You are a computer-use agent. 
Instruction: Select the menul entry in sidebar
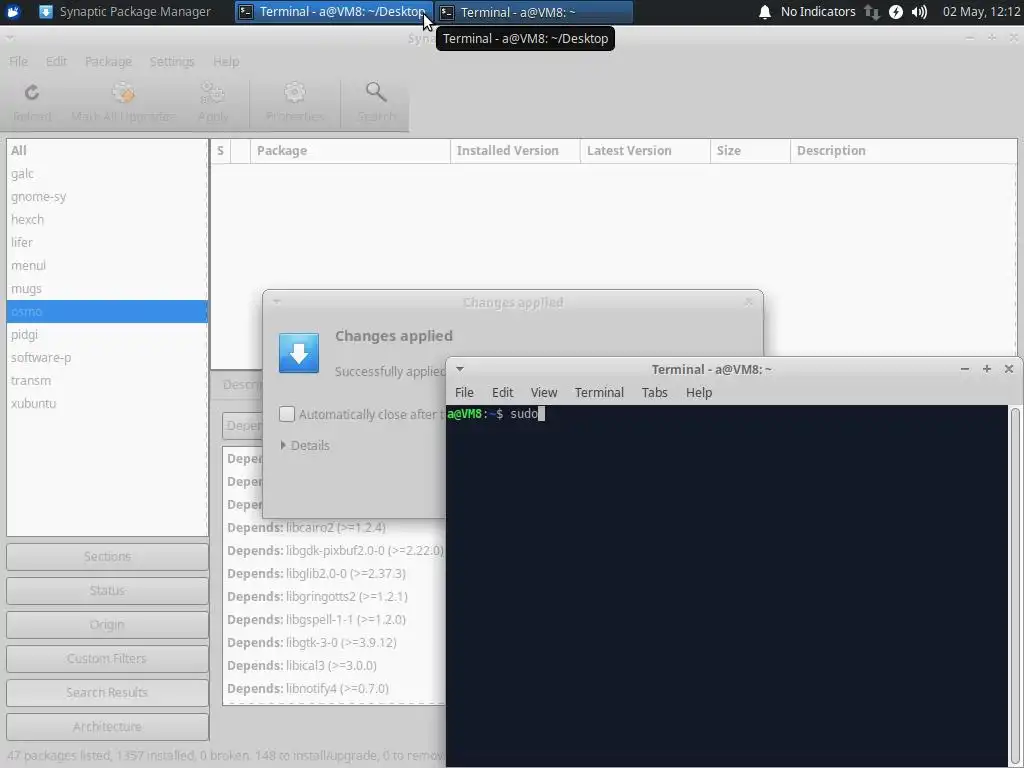107,265
